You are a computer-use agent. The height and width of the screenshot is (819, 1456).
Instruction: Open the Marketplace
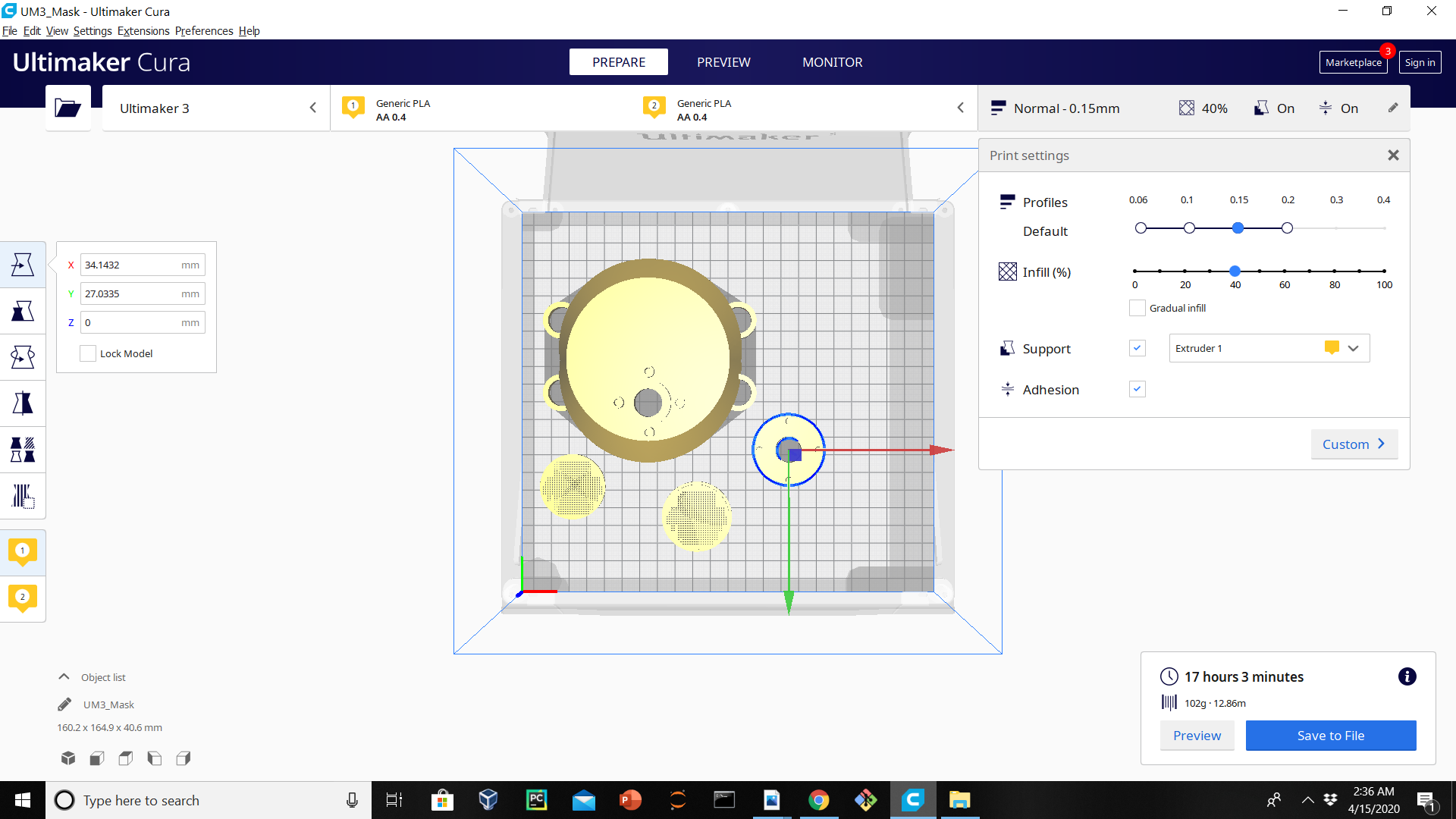pos(1353,62)
